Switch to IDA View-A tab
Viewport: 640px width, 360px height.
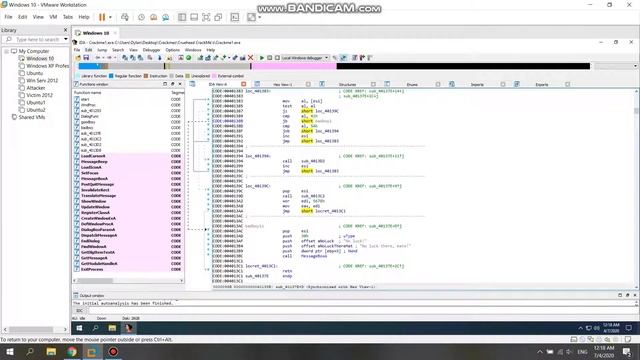pyautogui.click(x=218, y=84)
